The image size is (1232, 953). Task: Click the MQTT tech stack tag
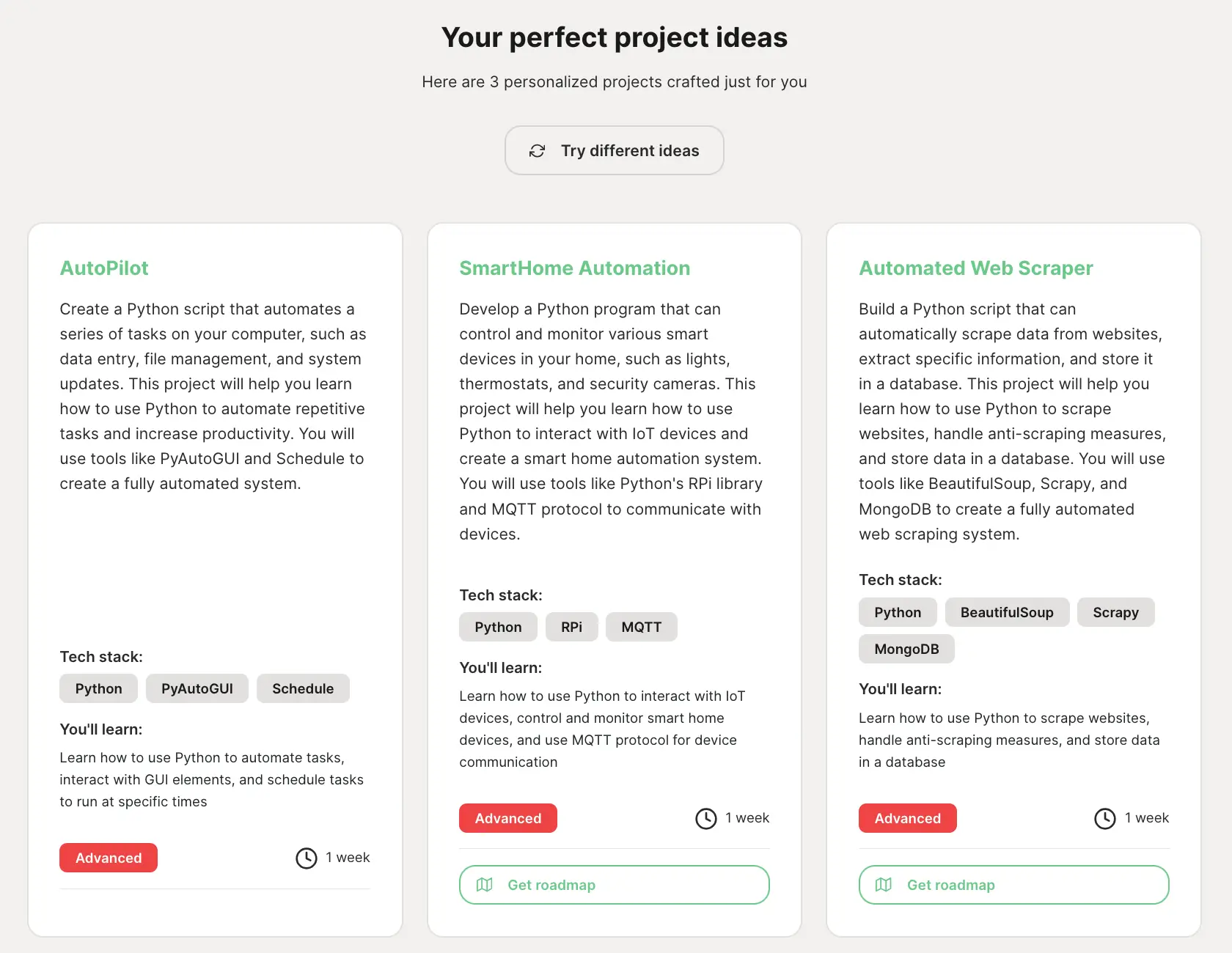click(x=642, y=627)
